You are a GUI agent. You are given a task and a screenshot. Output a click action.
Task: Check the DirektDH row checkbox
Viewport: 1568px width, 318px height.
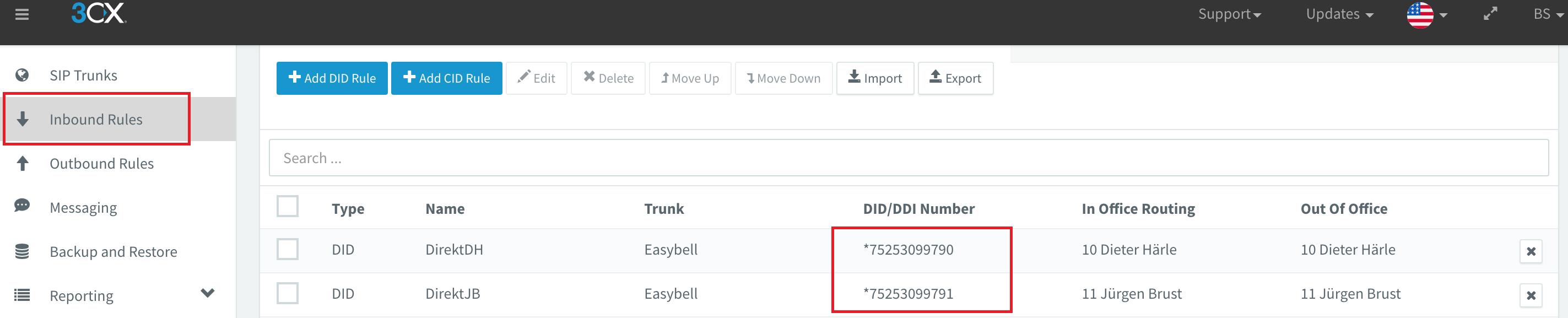click(x=287, y=249)
